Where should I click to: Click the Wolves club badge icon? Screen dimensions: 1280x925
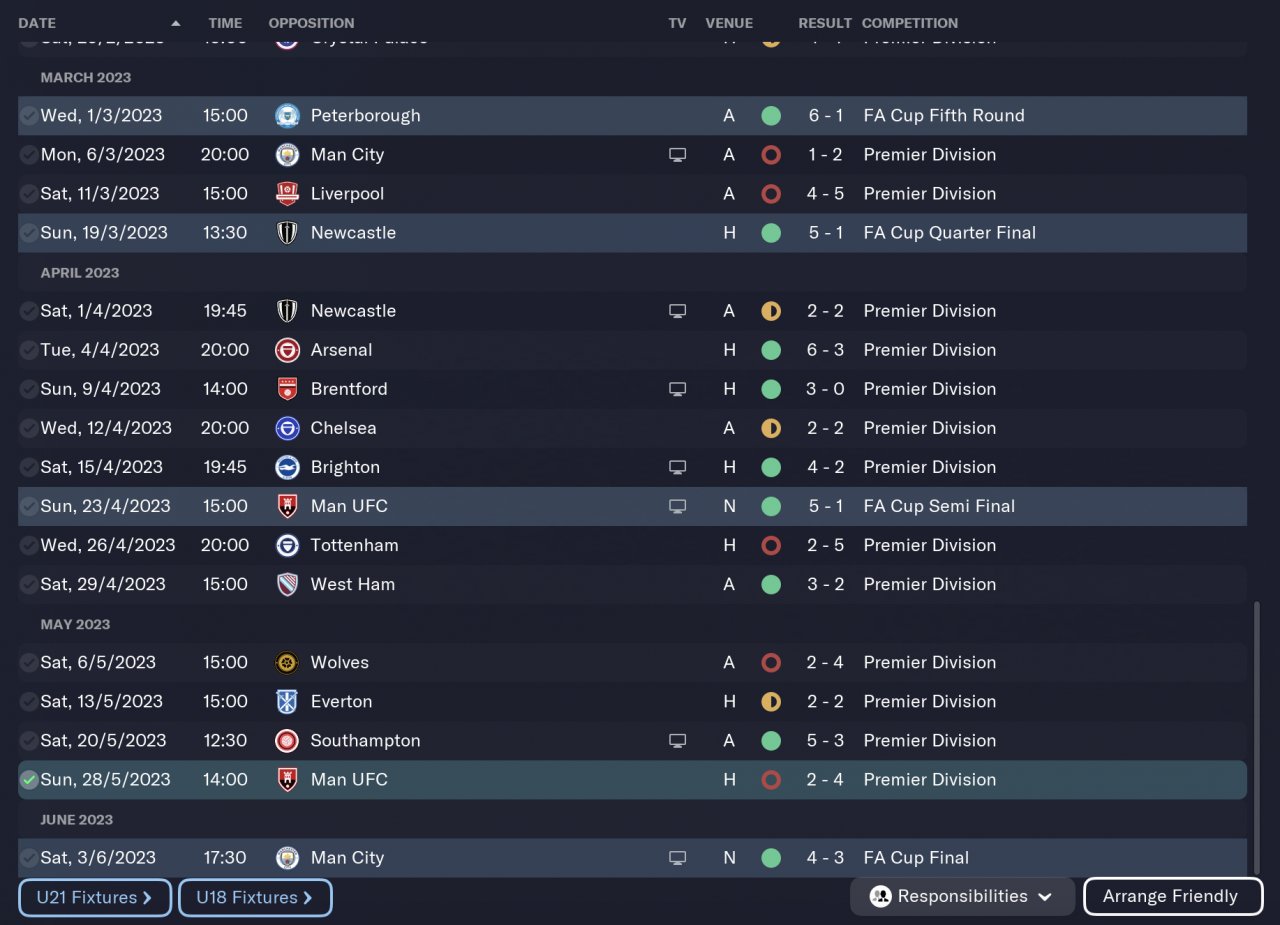pos(287,663)
